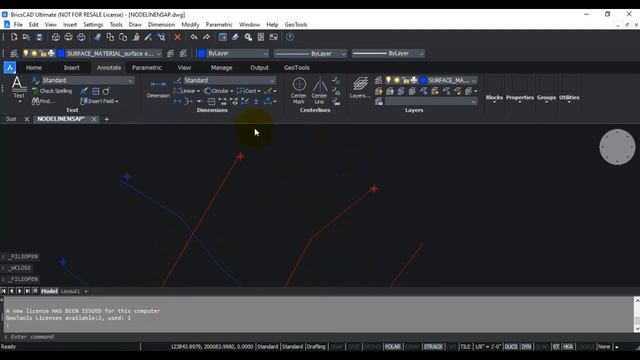Screen dimensions: 640x360
Task: Click the Redo arrow icon
Action: coord(206,37)
